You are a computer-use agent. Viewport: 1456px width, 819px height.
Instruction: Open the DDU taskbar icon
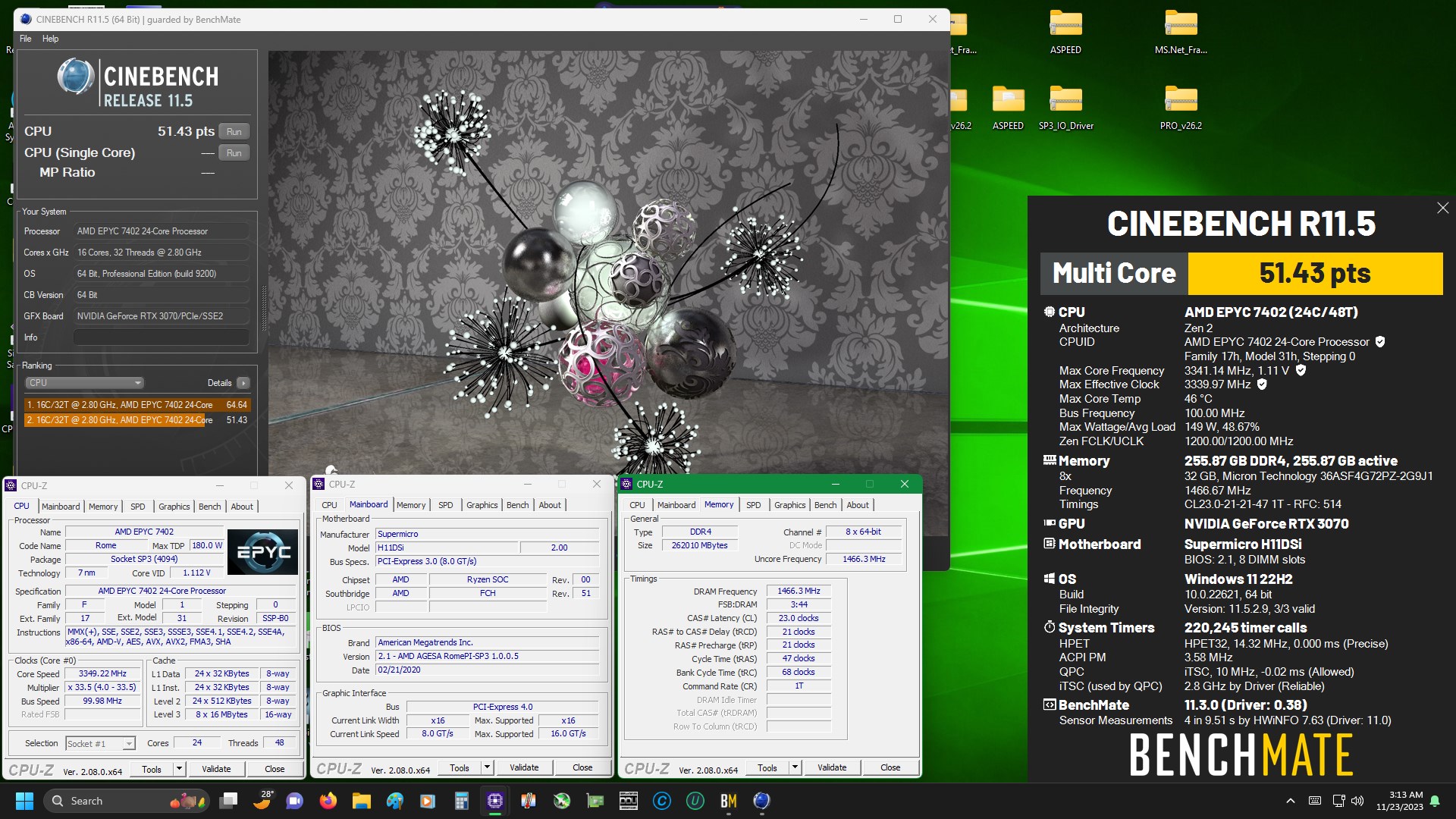point(628,801)
